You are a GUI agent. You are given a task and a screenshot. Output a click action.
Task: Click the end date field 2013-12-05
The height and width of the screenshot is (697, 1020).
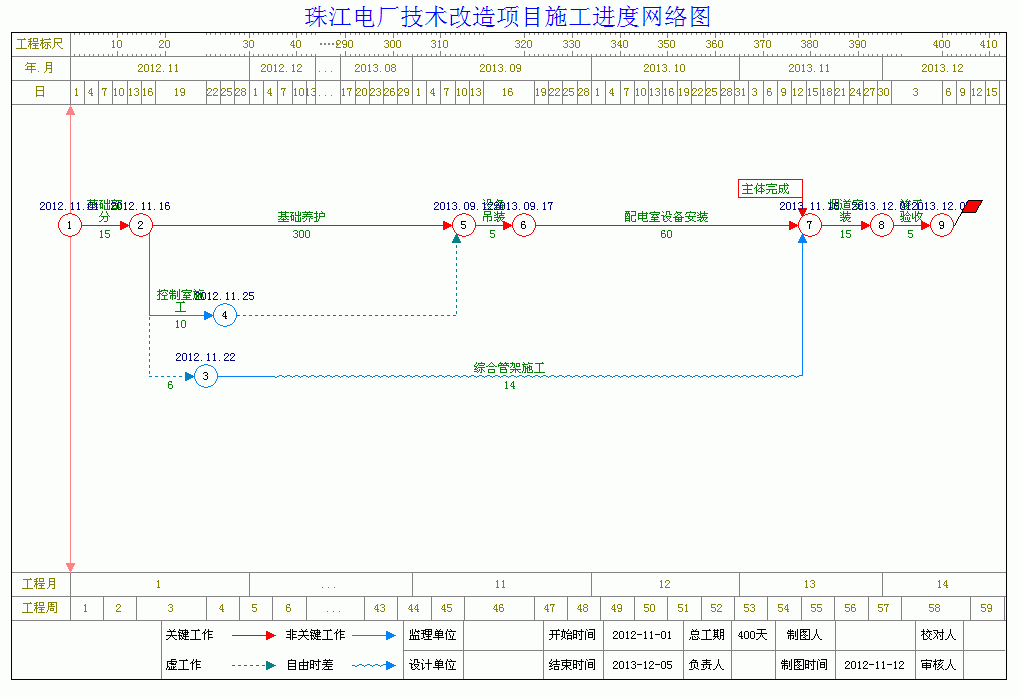642,665
